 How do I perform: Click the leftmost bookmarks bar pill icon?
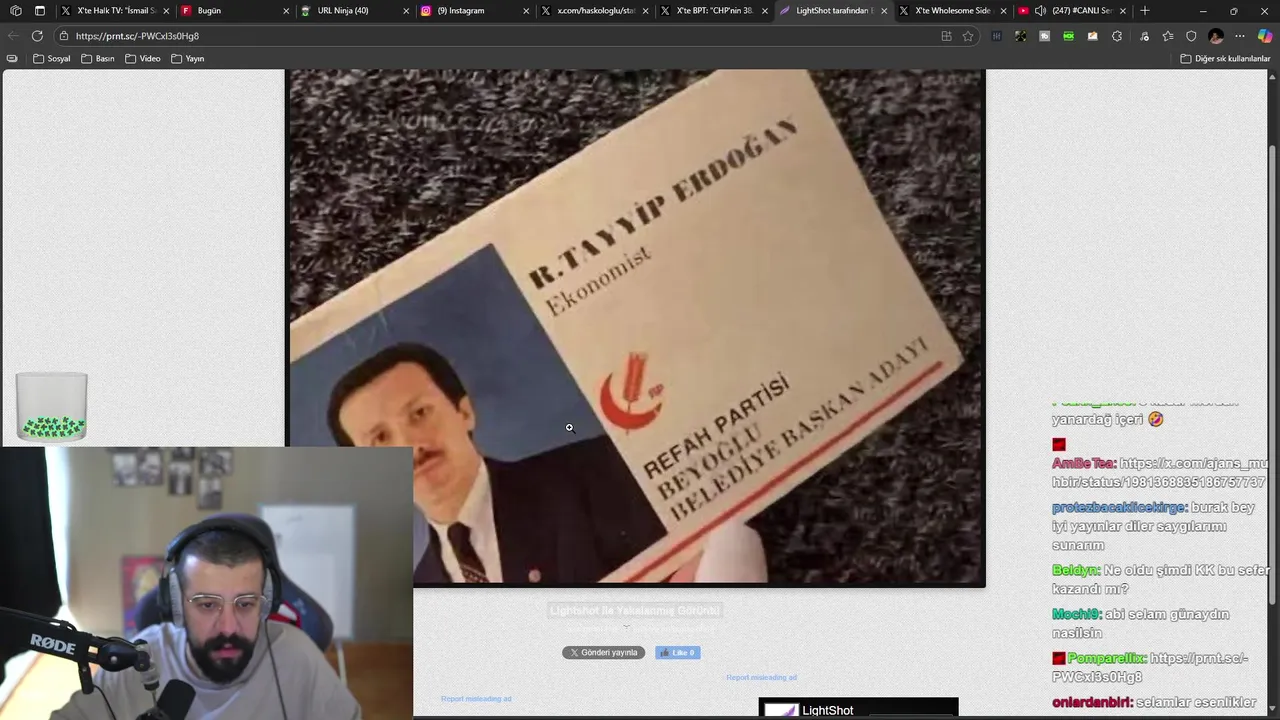tap(12, 58)
